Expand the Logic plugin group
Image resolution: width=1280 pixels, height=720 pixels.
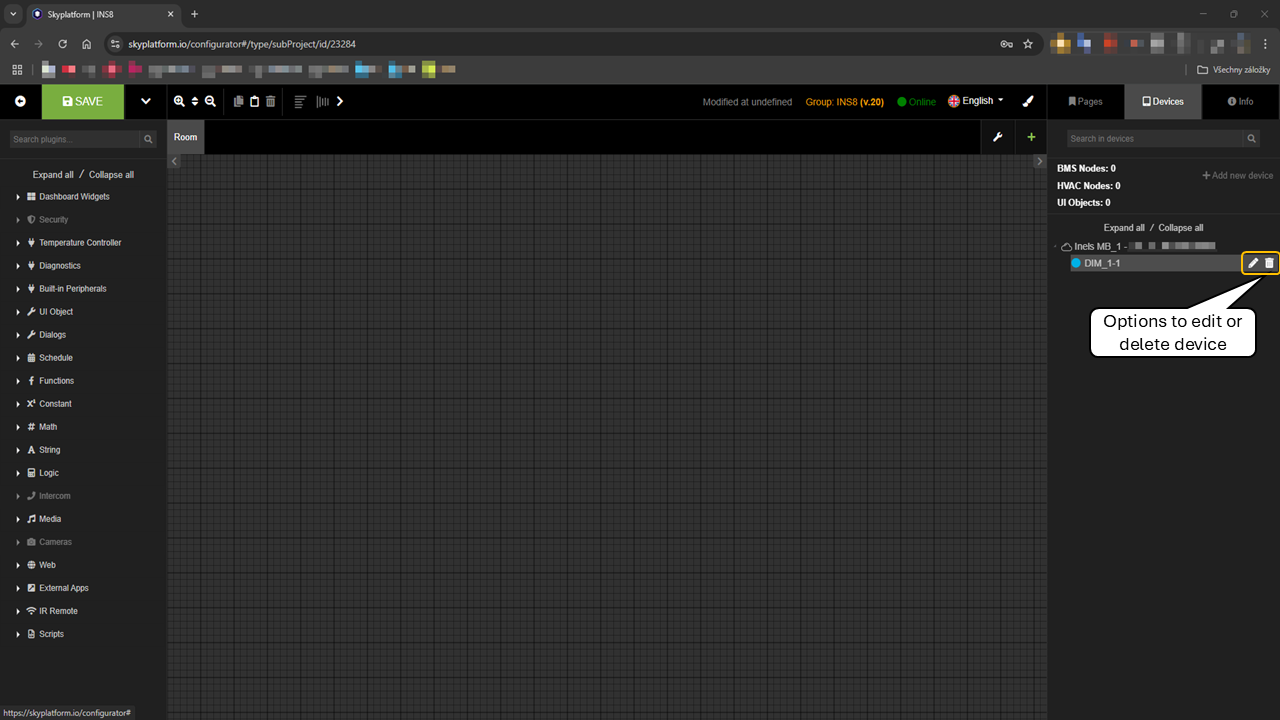click(48, 473)
